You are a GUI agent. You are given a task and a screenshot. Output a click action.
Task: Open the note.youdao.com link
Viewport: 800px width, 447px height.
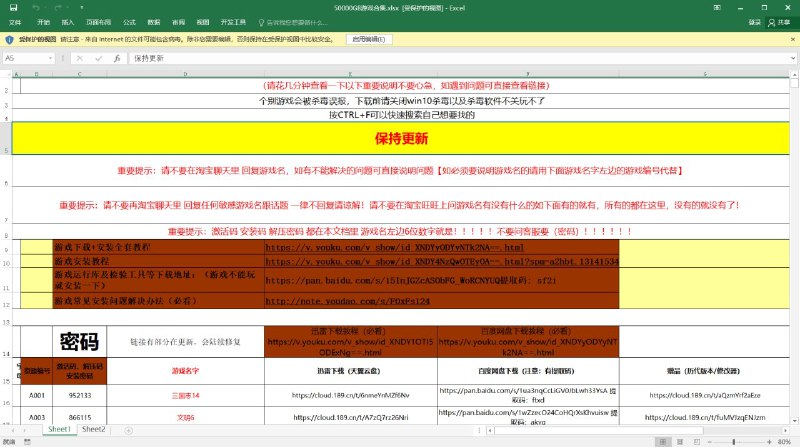pos(347,301)
